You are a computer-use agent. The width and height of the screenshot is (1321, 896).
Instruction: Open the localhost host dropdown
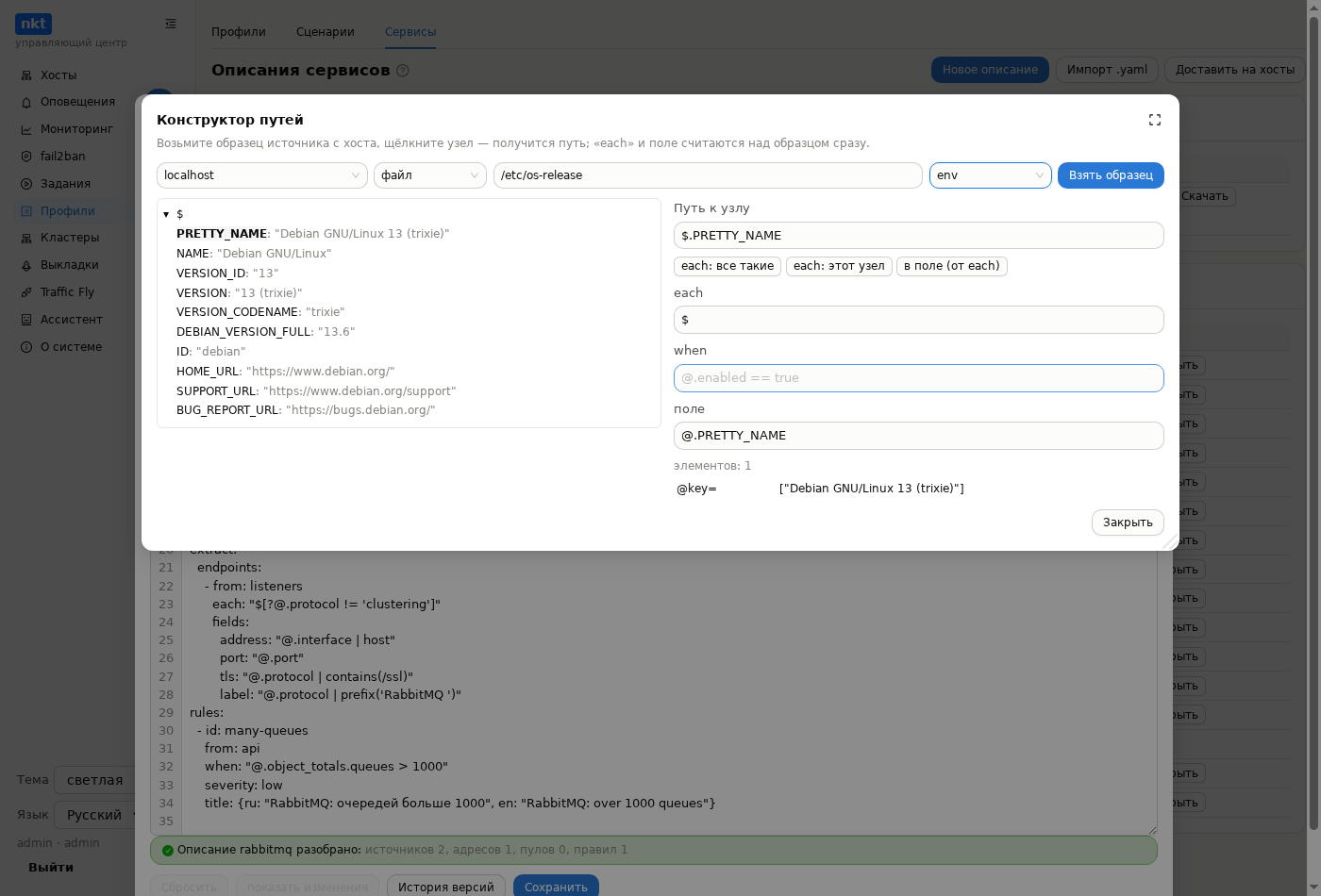point(262,175)
